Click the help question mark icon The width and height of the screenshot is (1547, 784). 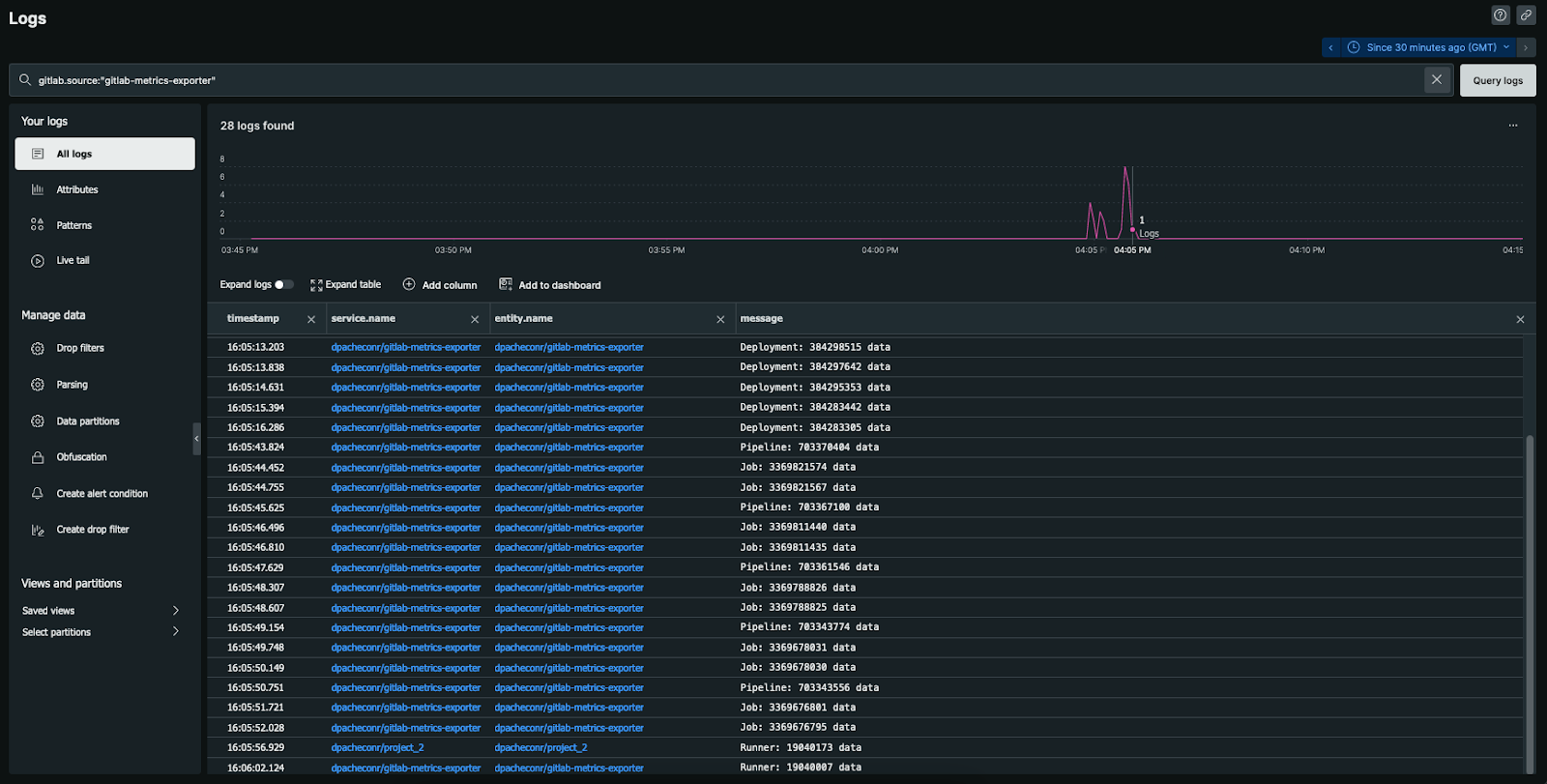coord(1500,15)
